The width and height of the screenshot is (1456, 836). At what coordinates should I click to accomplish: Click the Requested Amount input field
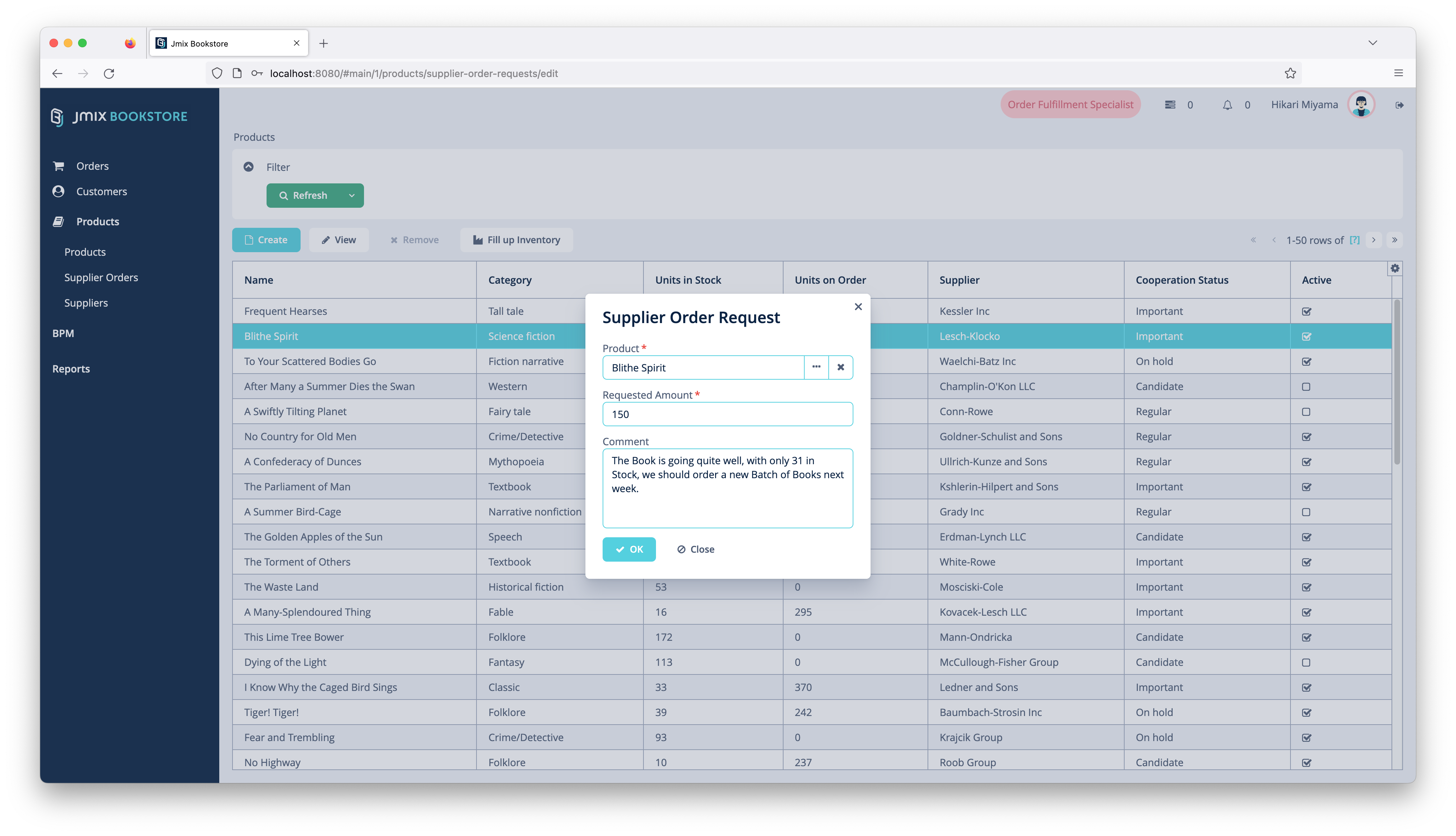pos(727,414)
